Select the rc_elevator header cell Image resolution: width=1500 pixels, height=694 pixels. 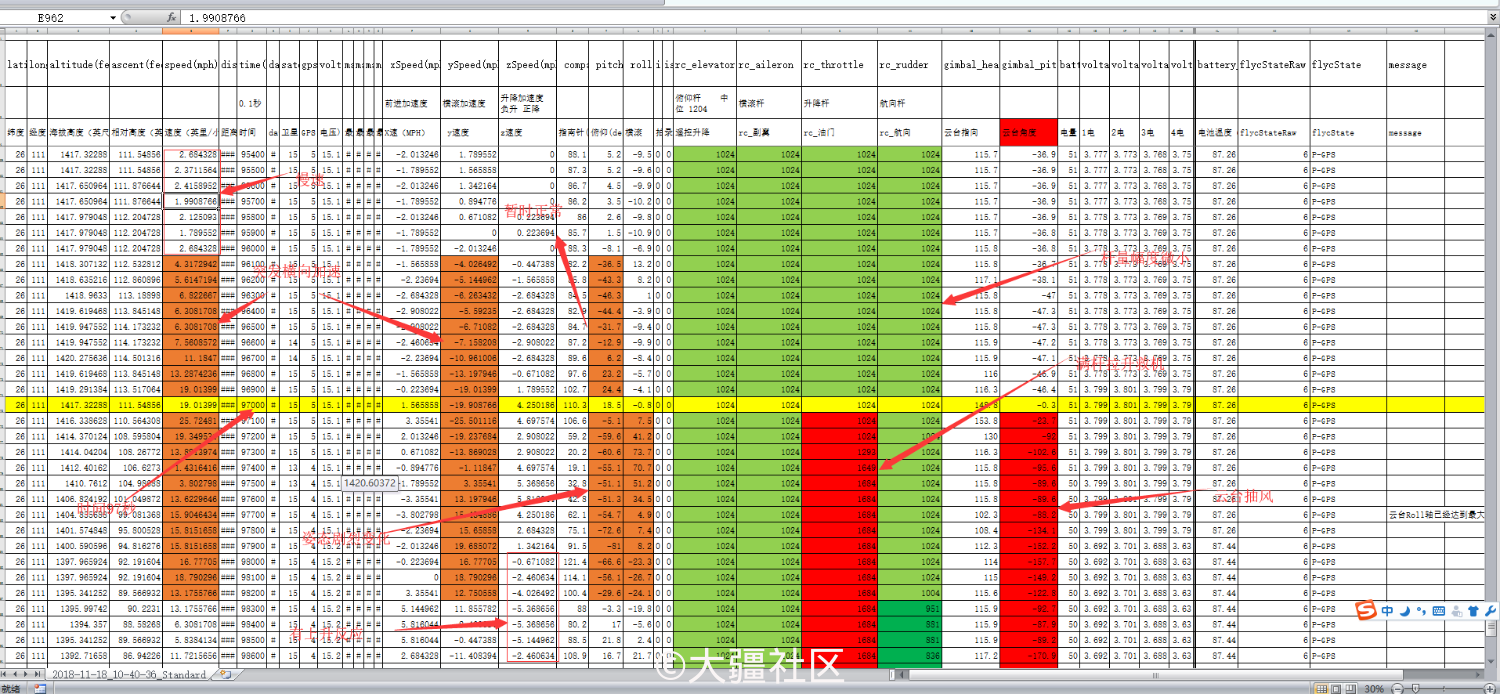tap(705, 65)
